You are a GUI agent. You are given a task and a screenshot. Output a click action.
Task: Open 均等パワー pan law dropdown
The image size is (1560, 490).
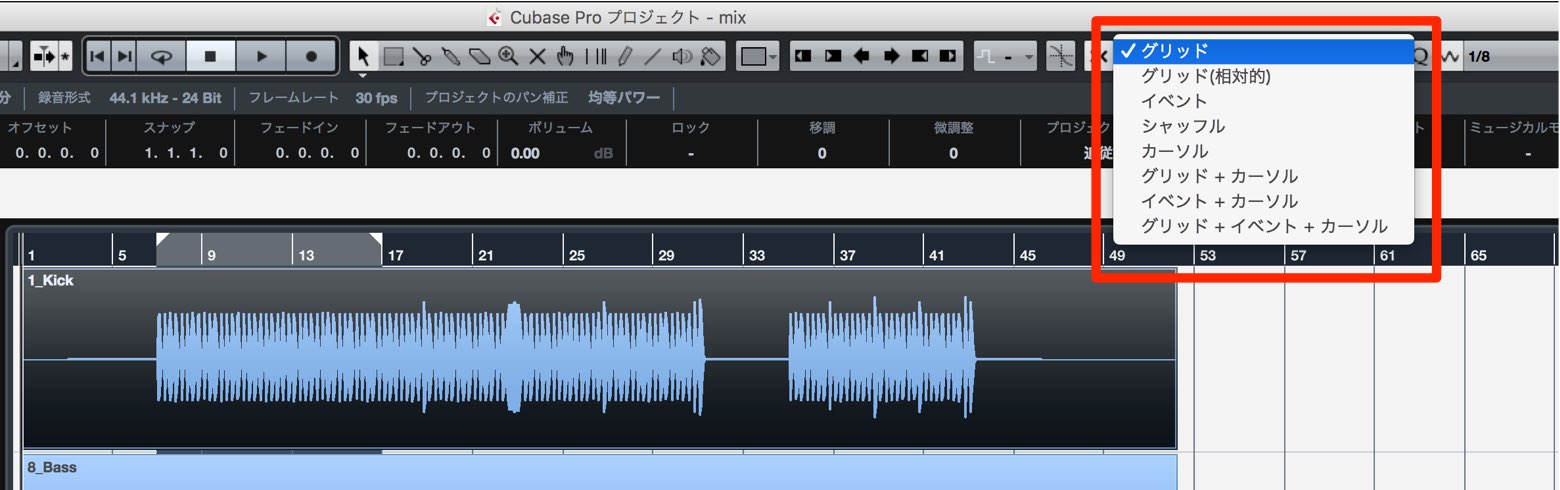click(x=624, y=98)
